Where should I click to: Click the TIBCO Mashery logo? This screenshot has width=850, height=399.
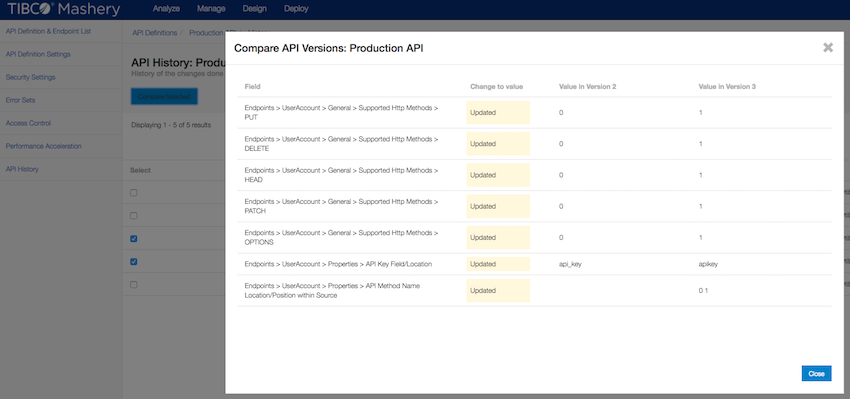pos(63,9)
